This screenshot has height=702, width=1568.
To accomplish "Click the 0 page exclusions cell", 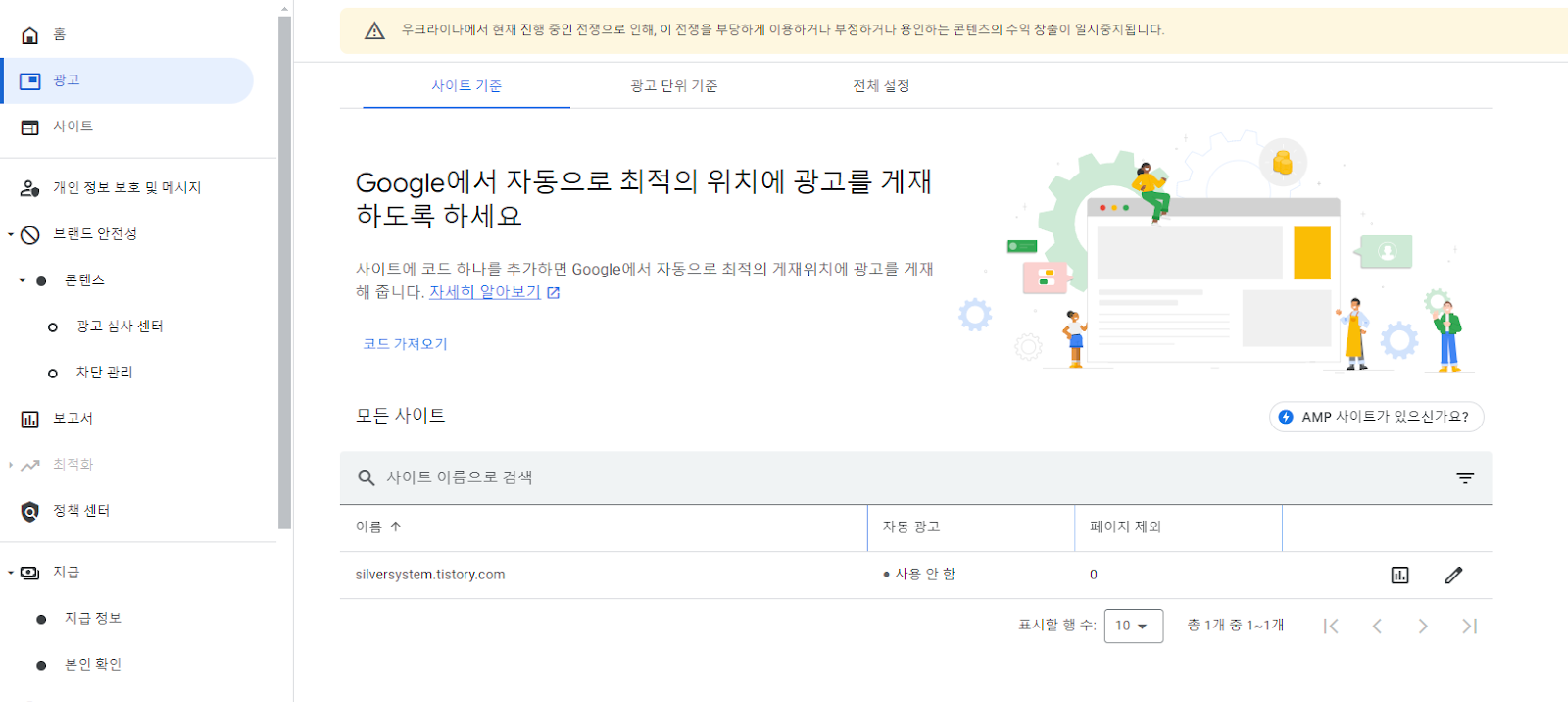I will 1094,575.
